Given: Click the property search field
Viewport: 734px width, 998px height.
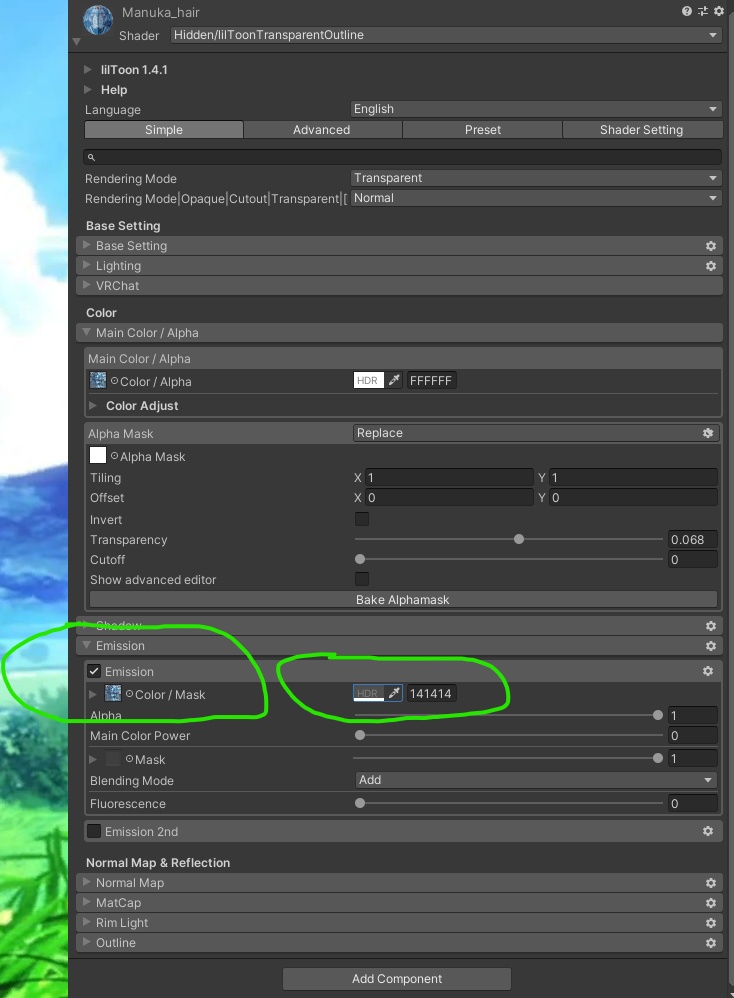Looking at the screenshot, I should (402, 157).
